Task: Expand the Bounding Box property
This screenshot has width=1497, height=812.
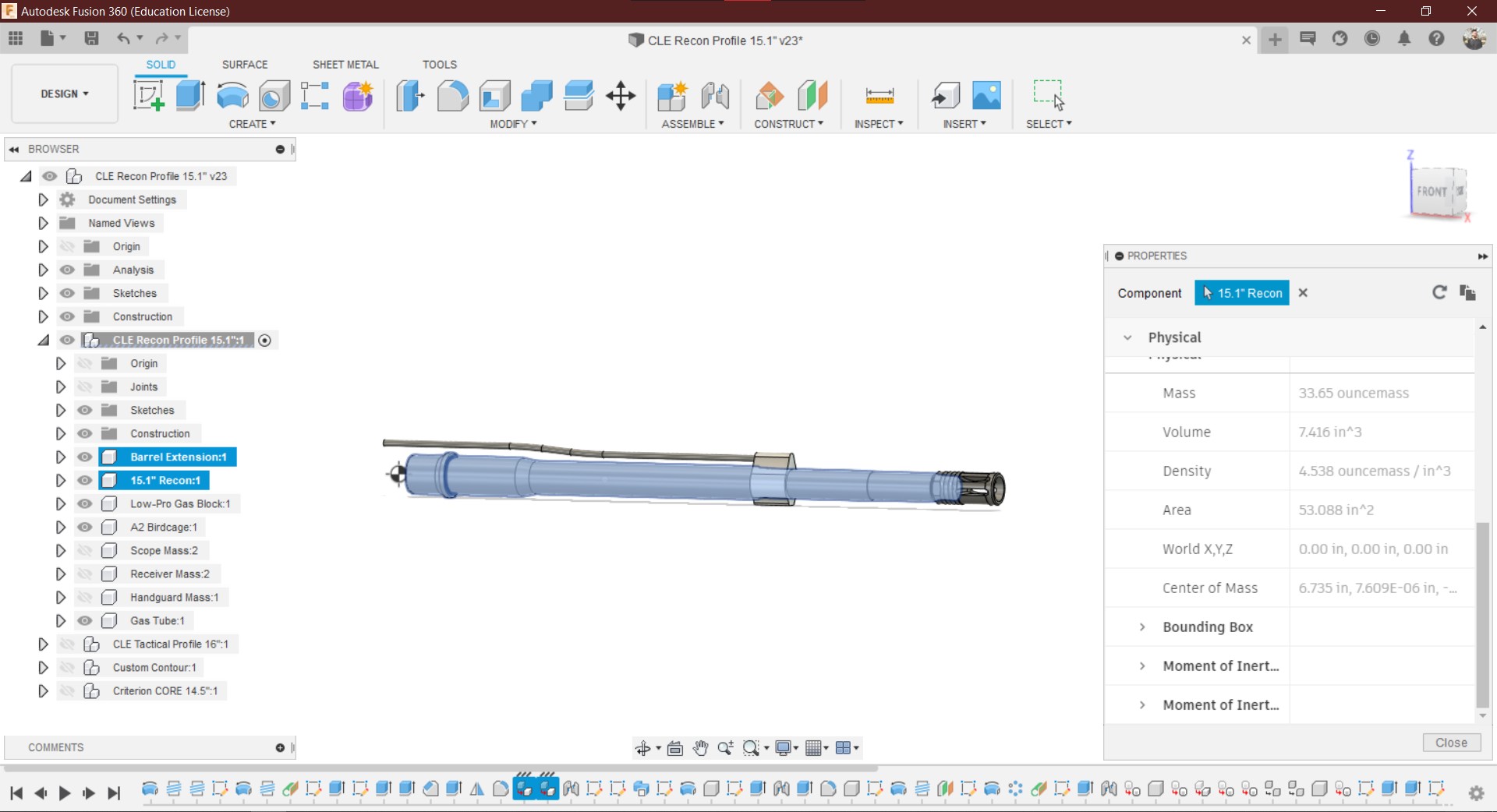Action: 1142,627
